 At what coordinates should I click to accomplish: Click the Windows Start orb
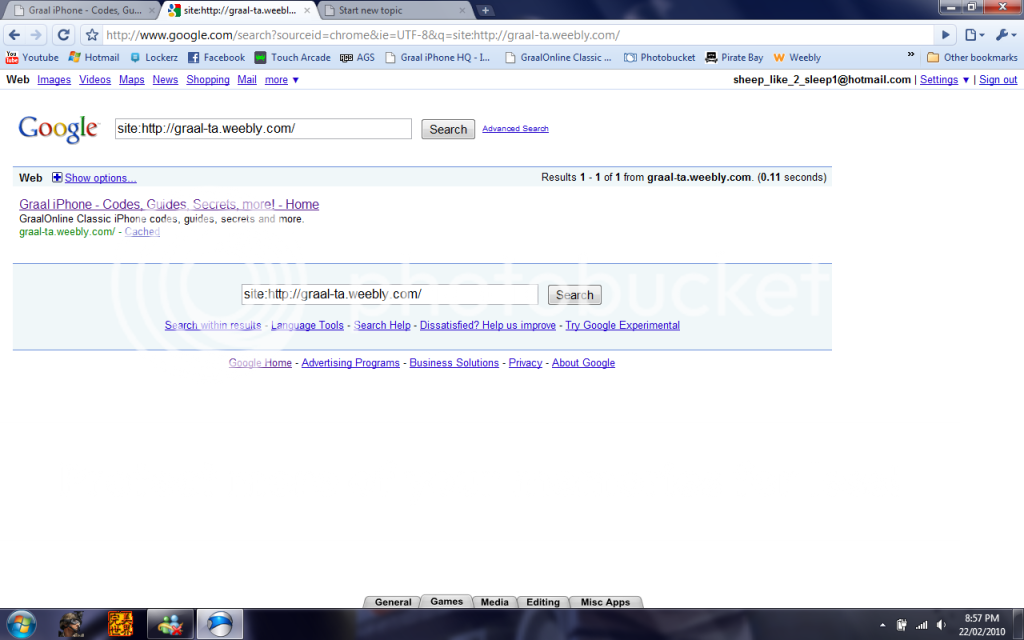(x=20, y=624)
